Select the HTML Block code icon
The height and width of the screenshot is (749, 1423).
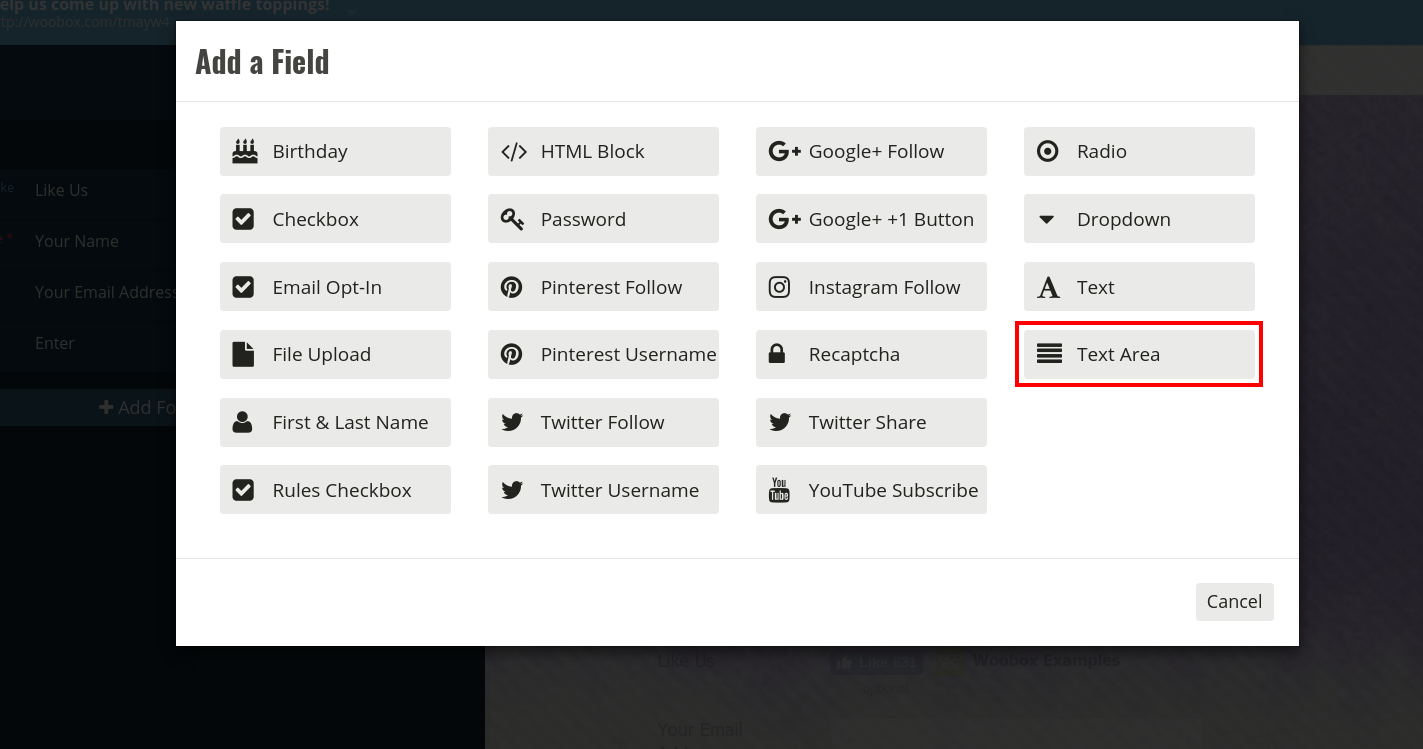pos(513,152)
